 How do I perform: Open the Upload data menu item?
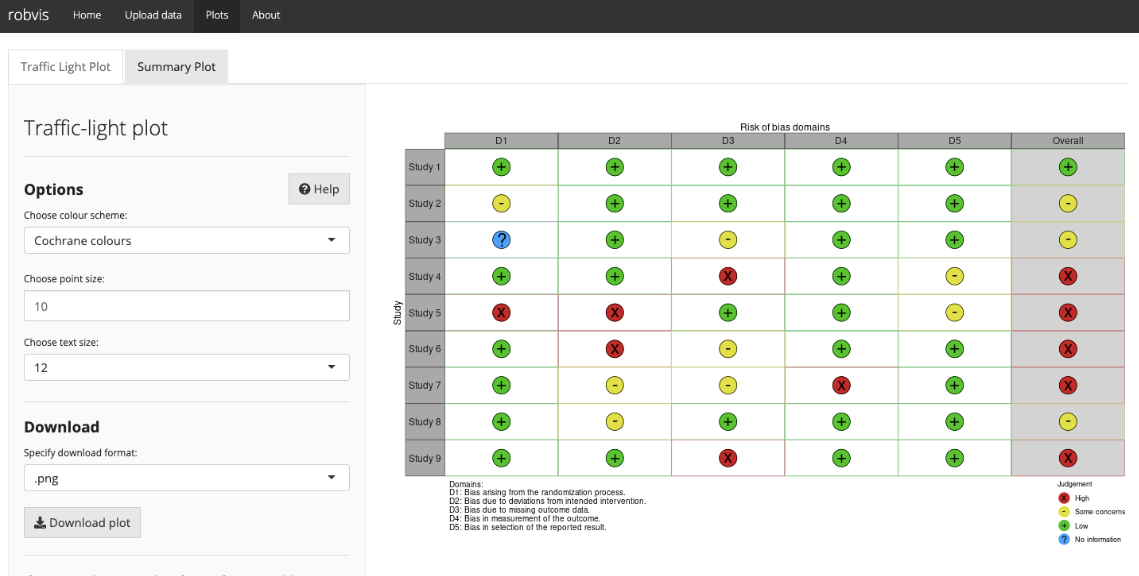[153, 15]
